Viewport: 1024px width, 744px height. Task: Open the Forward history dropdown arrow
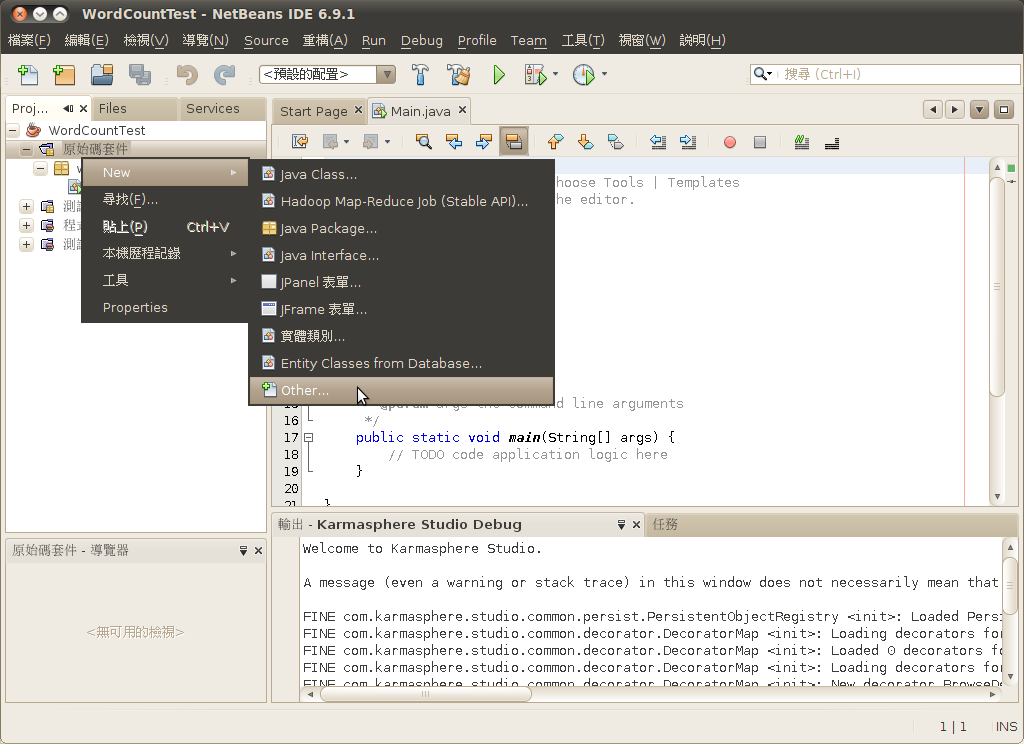387,142
